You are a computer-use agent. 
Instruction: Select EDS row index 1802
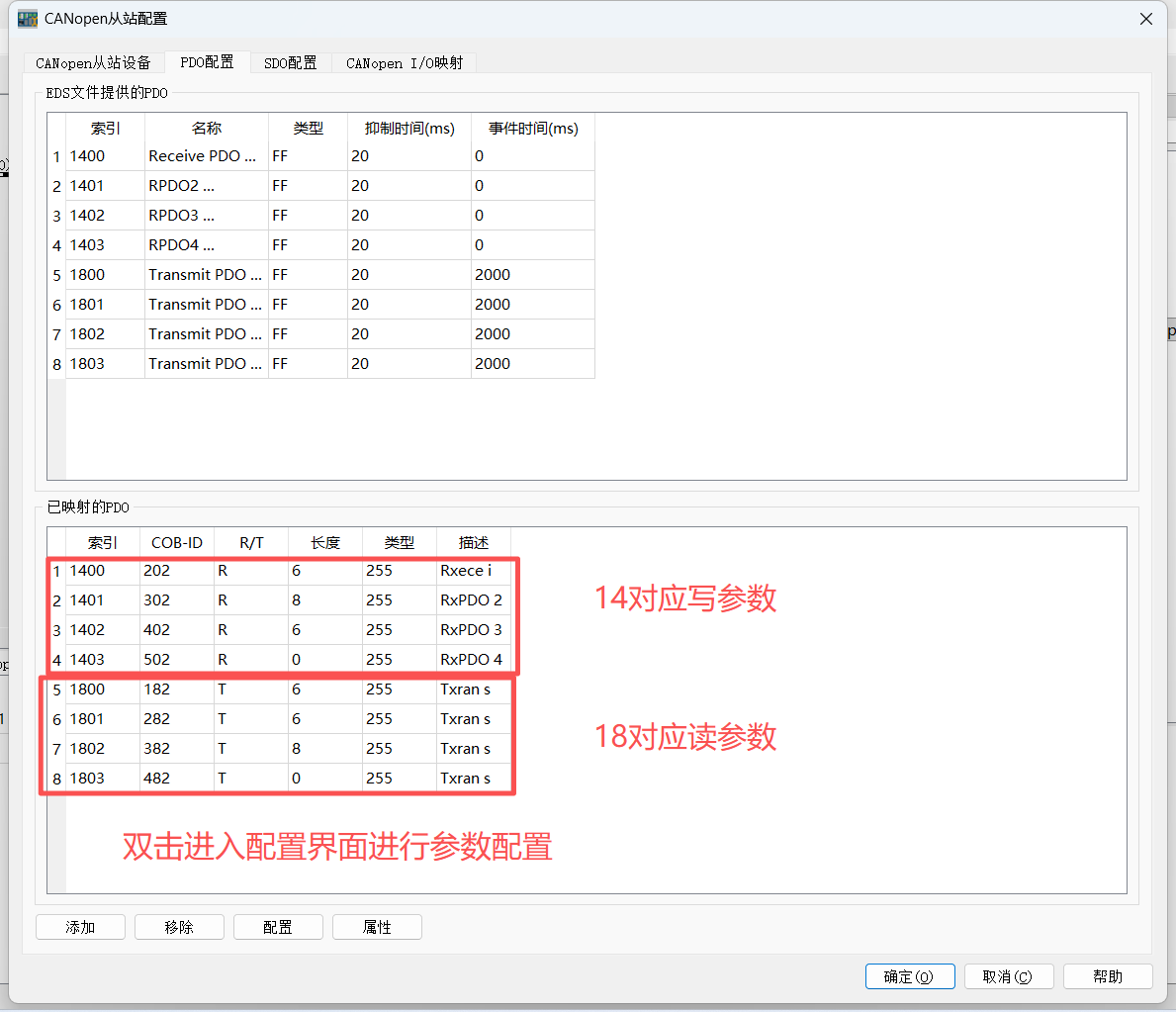click(x=321, y=333)
